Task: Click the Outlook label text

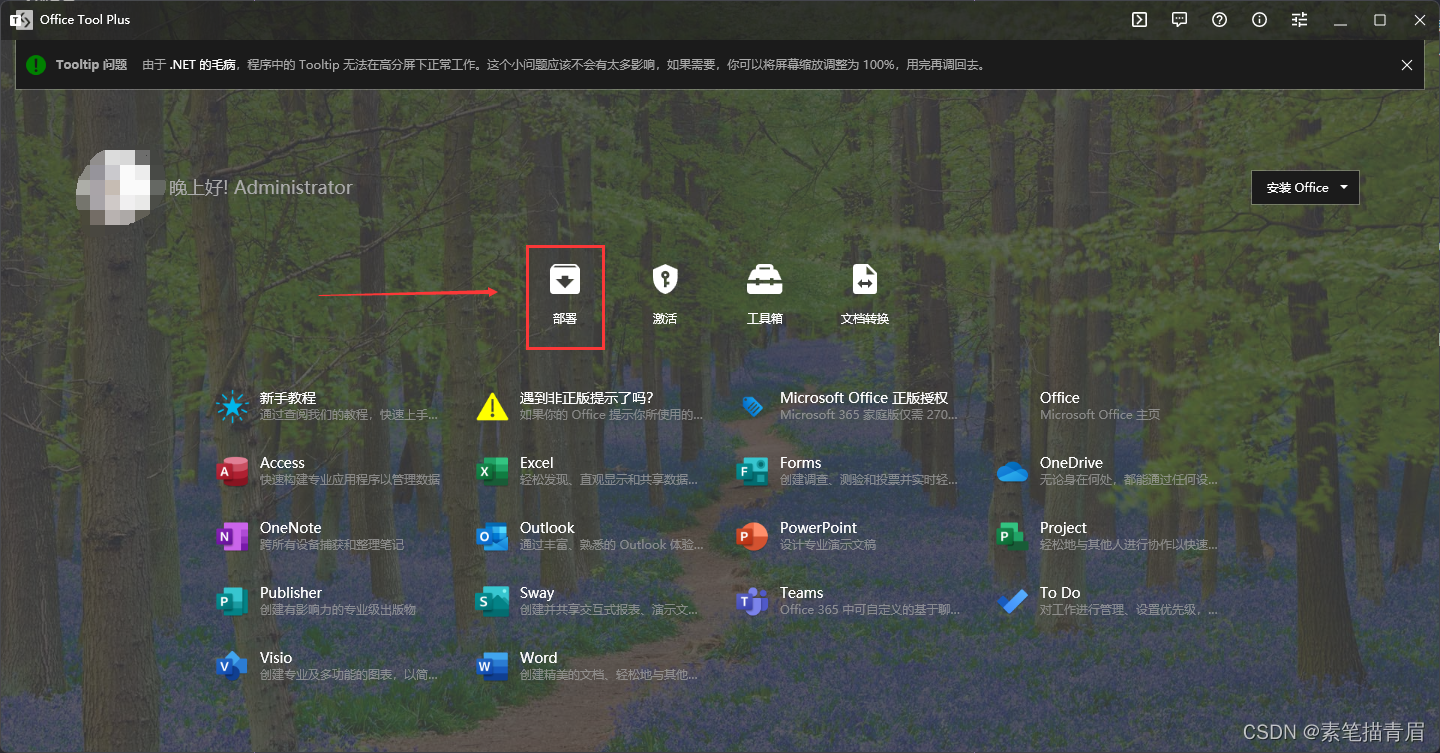Action: click(x=547, y=528)
